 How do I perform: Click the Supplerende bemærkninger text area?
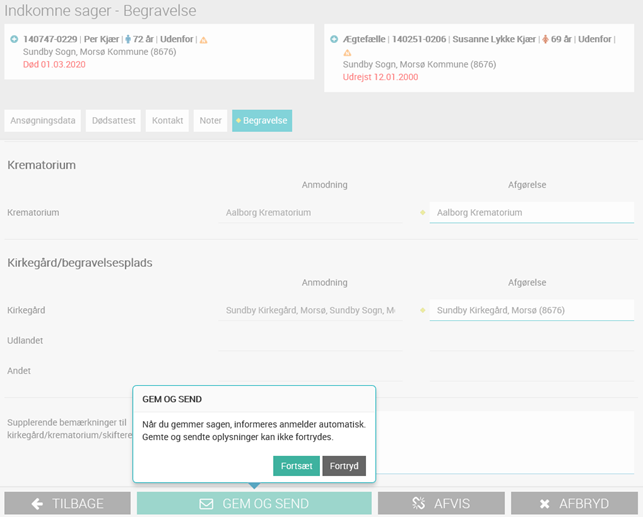pyautogui.click(x=505, y=442)
